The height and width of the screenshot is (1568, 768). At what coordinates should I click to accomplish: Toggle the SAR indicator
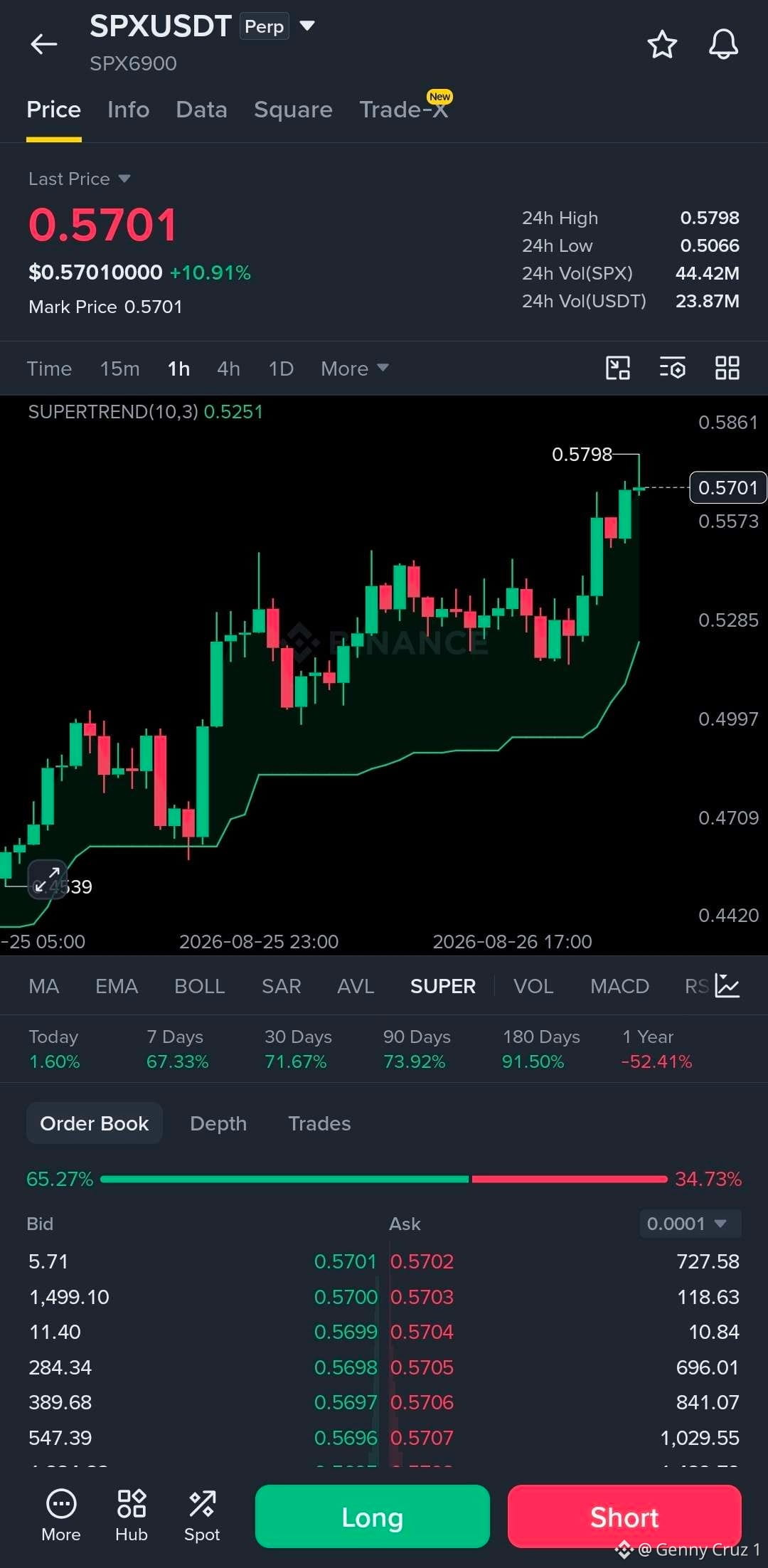[x=282, y=986]
